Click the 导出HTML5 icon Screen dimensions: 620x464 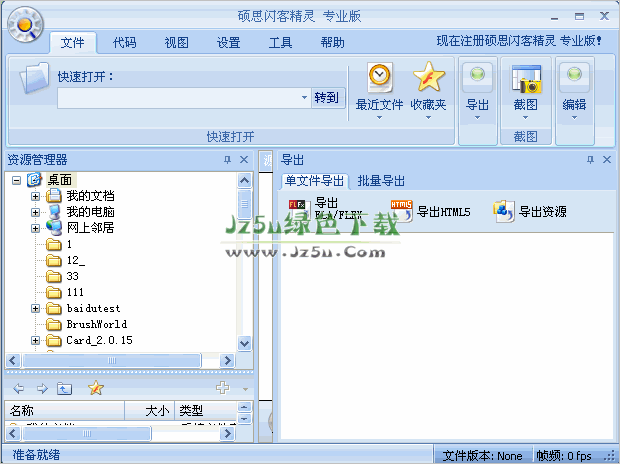(401, 210)
